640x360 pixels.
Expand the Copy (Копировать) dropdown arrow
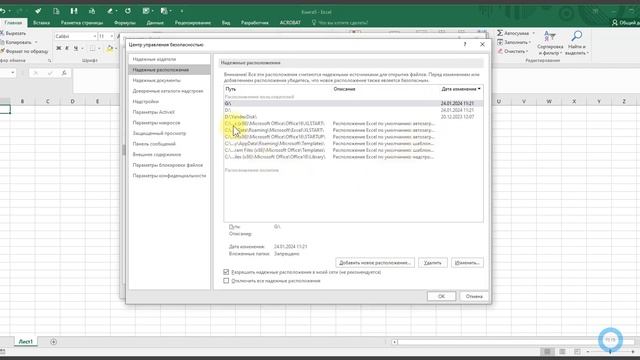pyautogui.click(x=36, y=42)
